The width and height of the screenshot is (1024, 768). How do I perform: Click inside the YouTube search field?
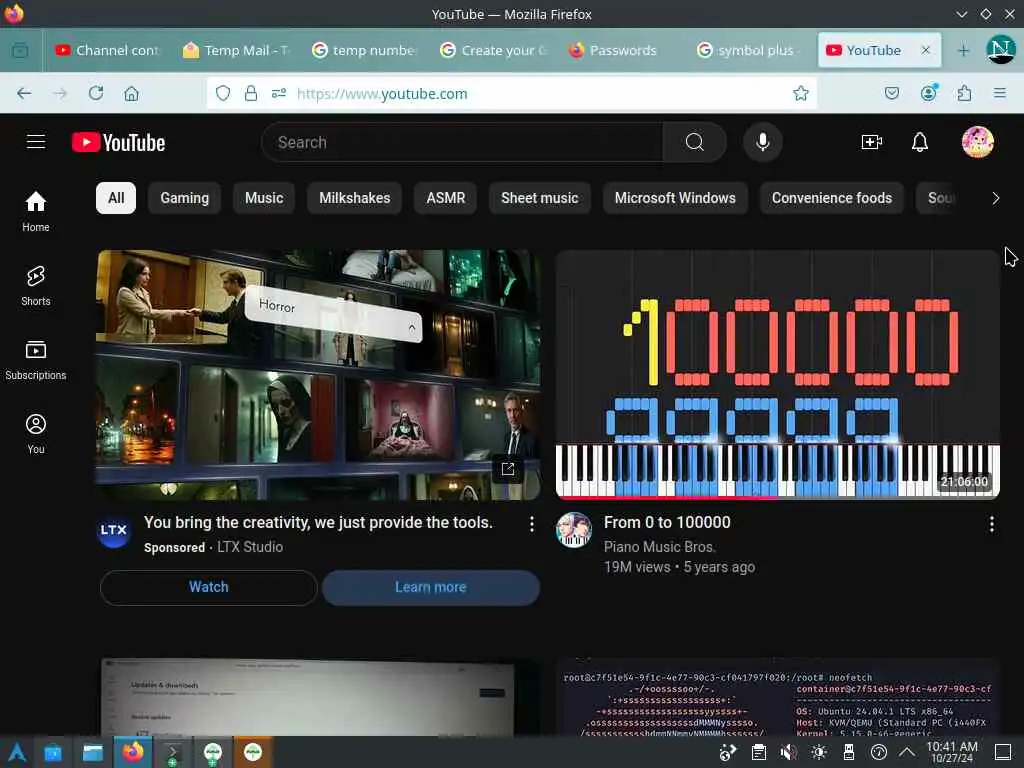click(x=462, y=142)
